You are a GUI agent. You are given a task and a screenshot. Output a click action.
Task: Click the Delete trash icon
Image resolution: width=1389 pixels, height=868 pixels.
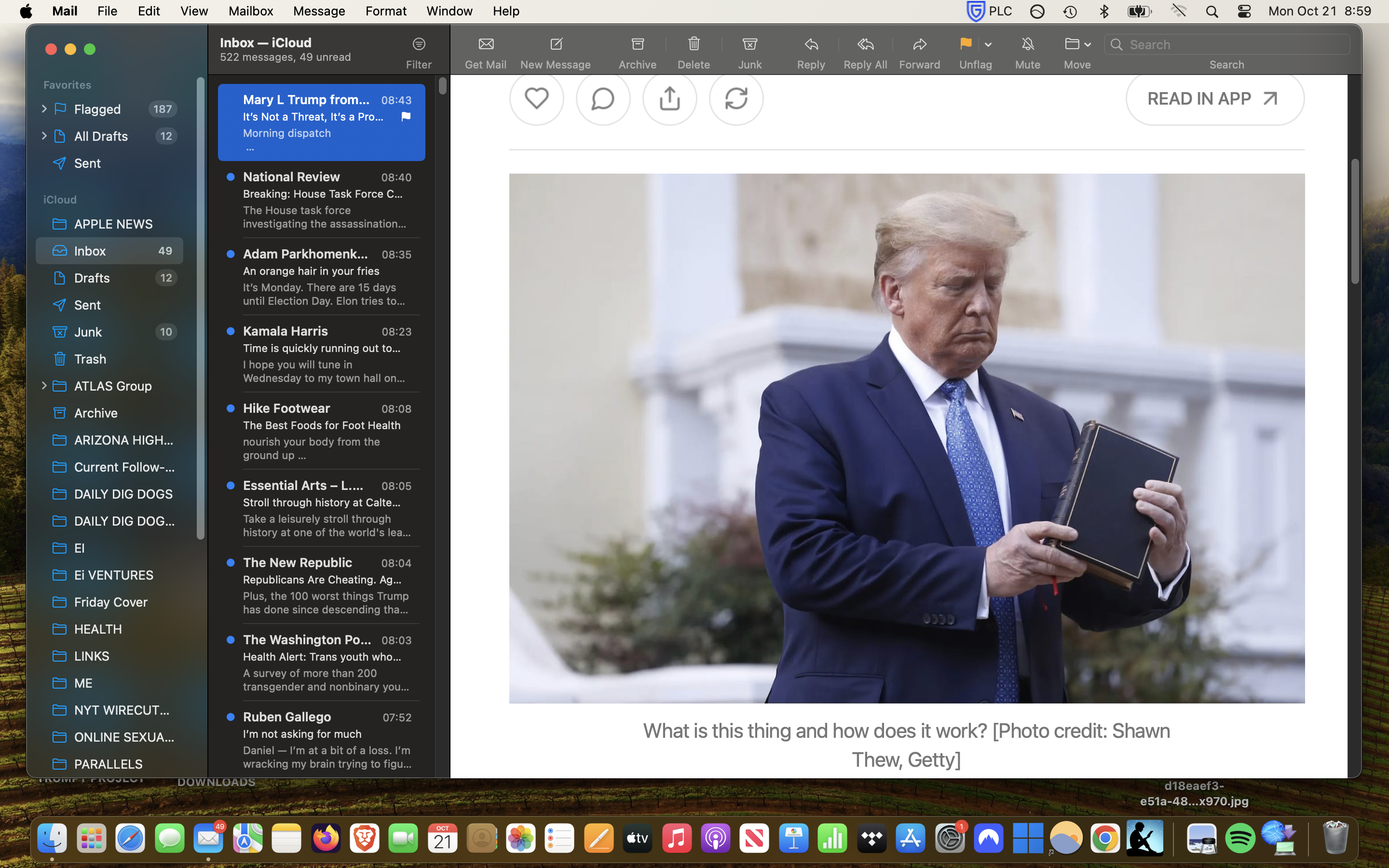694,44
